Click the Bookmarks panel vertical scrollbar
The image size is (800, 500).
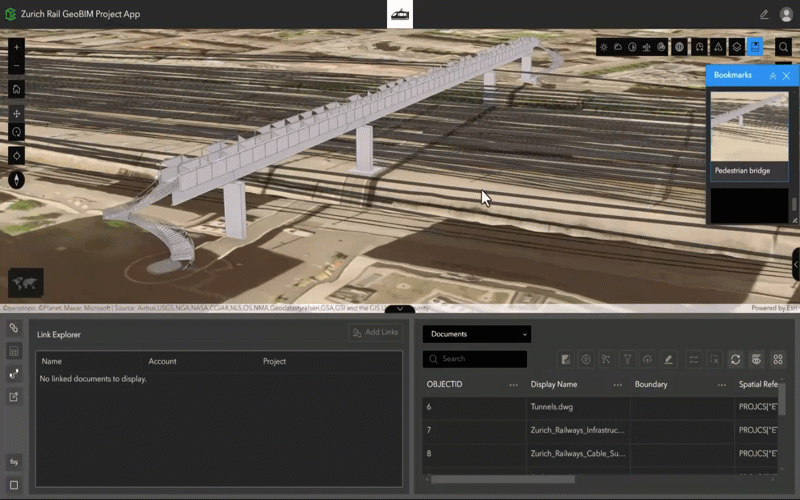[x=794, y=204]
